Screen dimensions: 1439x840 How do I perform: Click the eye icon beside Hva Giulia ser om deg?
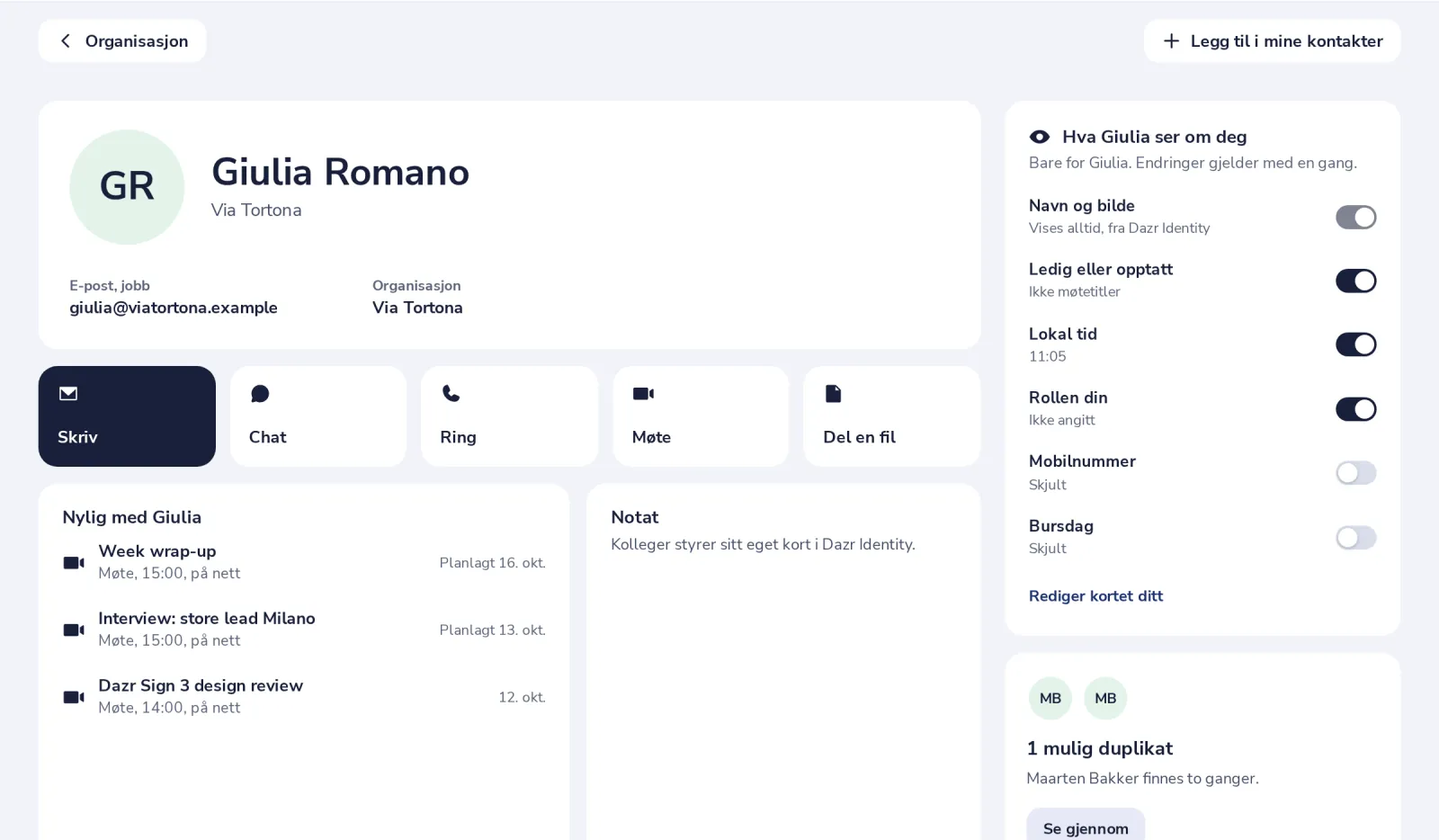click(1039, 137)
